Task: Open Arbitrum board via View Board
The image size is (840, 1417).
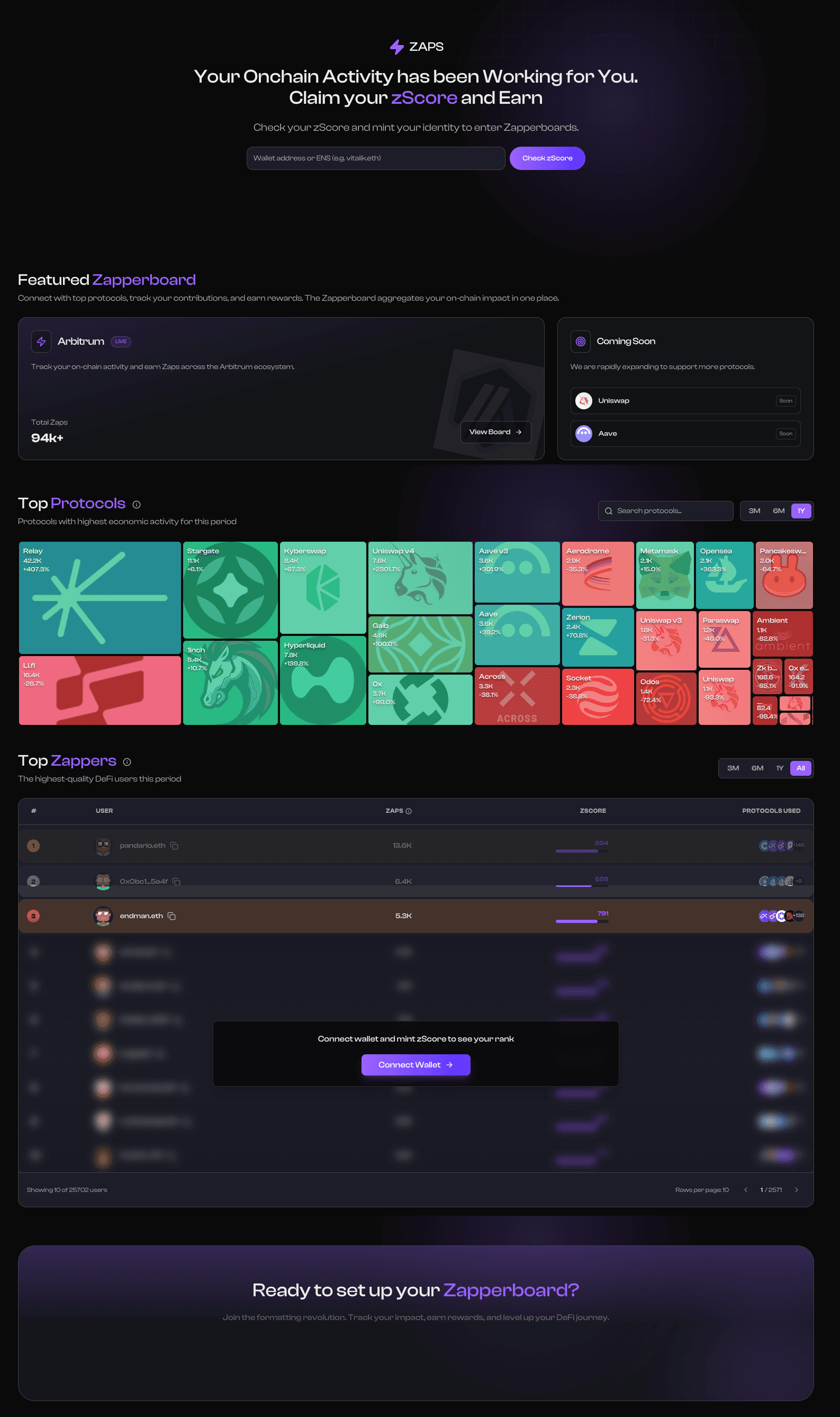Action: coord(495,432)
